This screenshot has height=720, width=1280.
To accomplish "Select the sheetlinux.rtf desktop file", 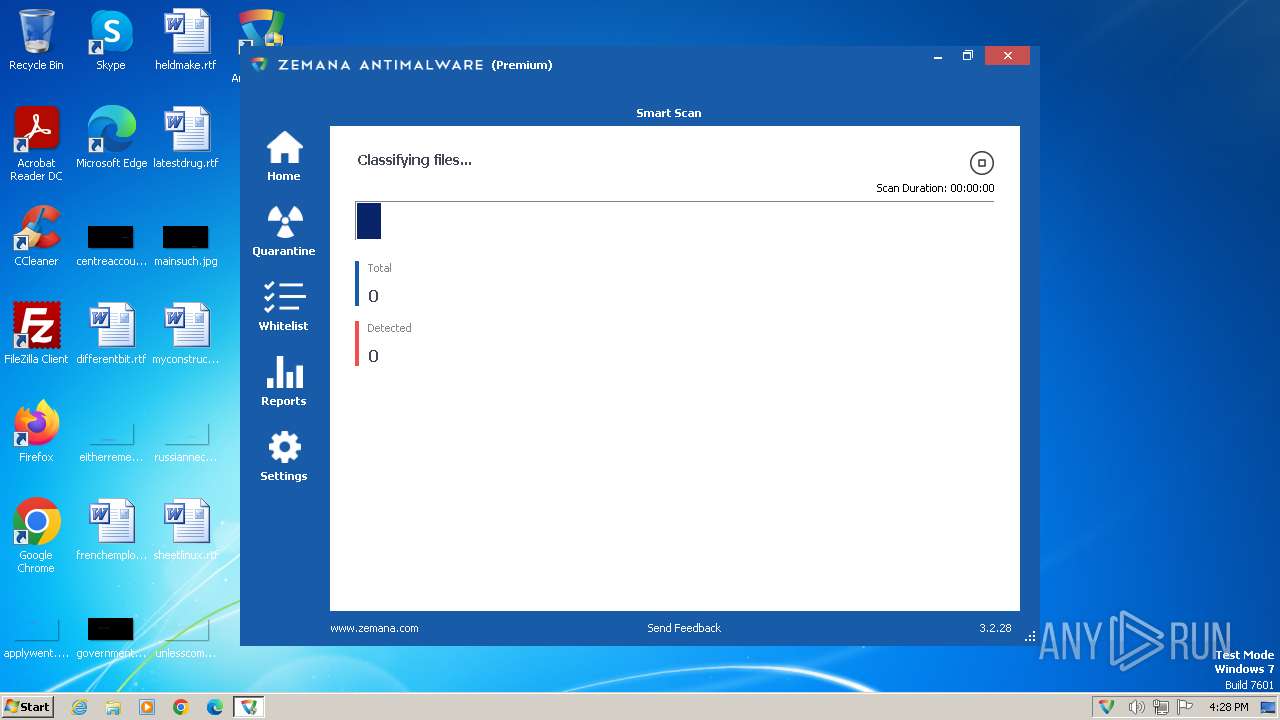I will (x=186, y=530).
